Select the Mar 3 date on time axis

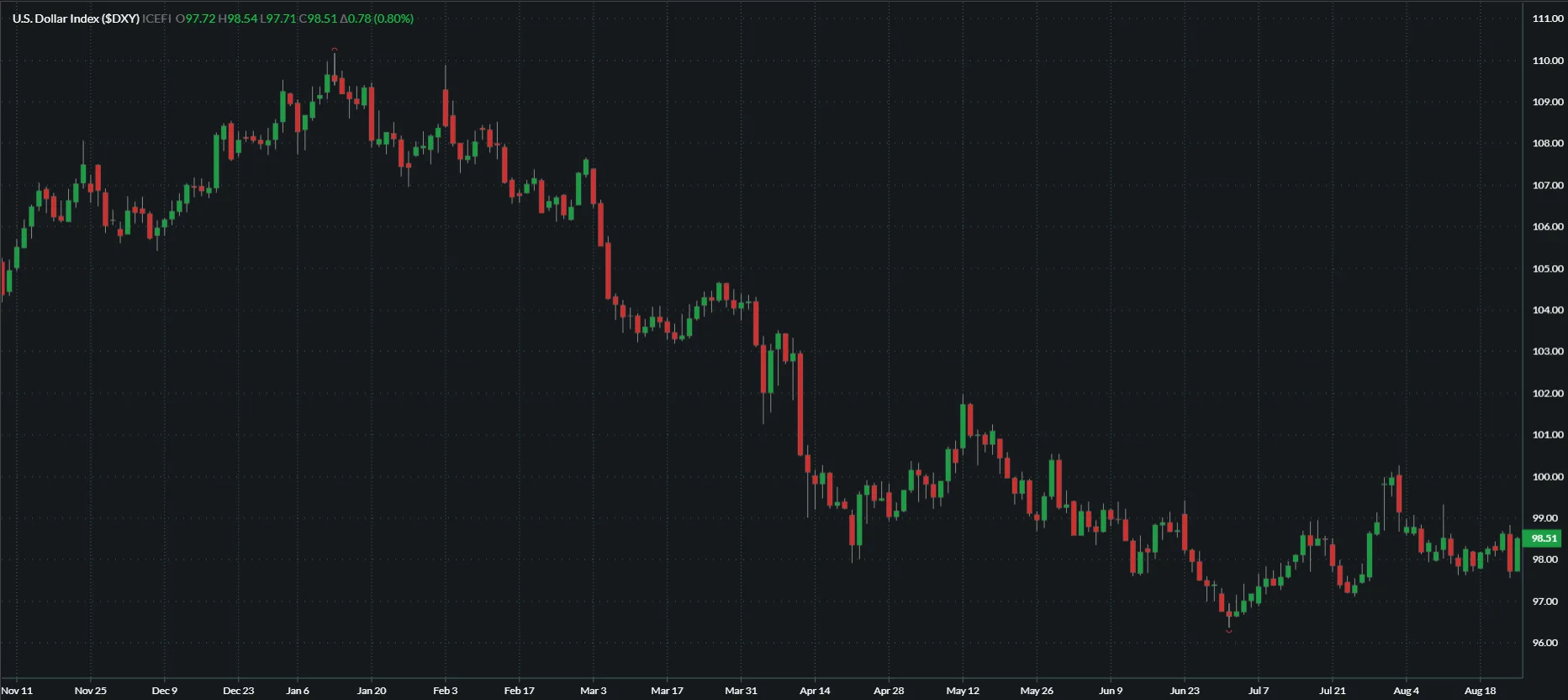(x=593, y=691)
